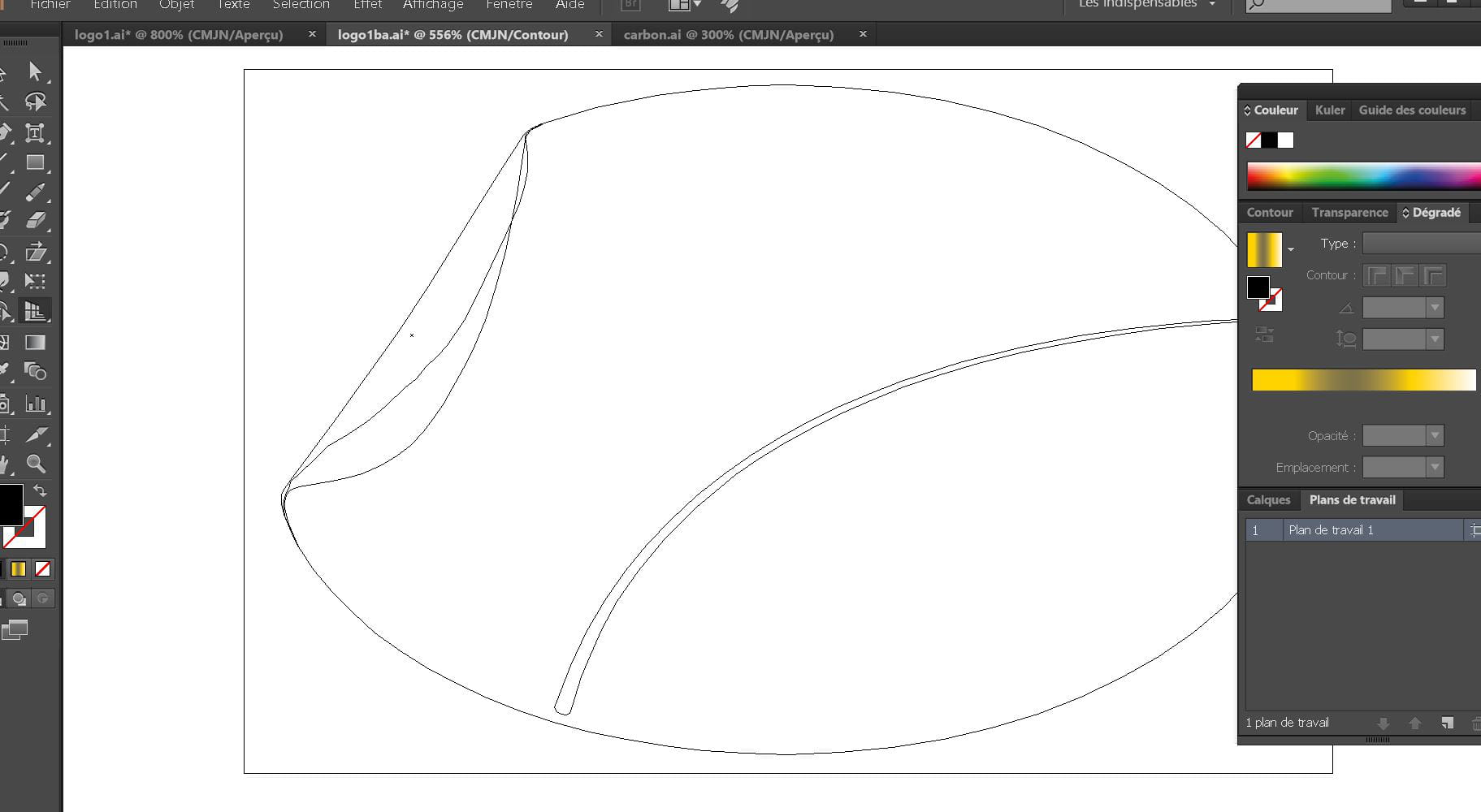Select the Gradient tool
This screenshot has width=1481, height=812.
[x=35, y=342]
